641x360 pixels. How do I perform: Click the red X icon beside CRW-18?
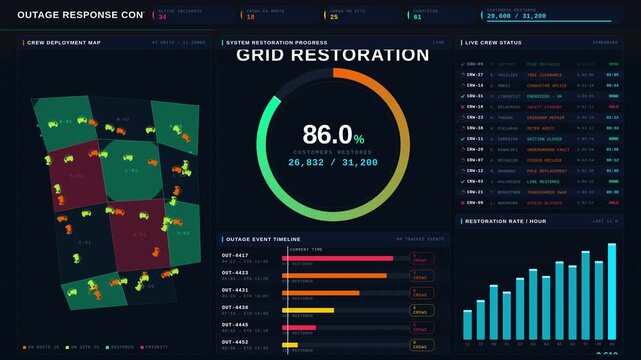[x=463, y=107]
